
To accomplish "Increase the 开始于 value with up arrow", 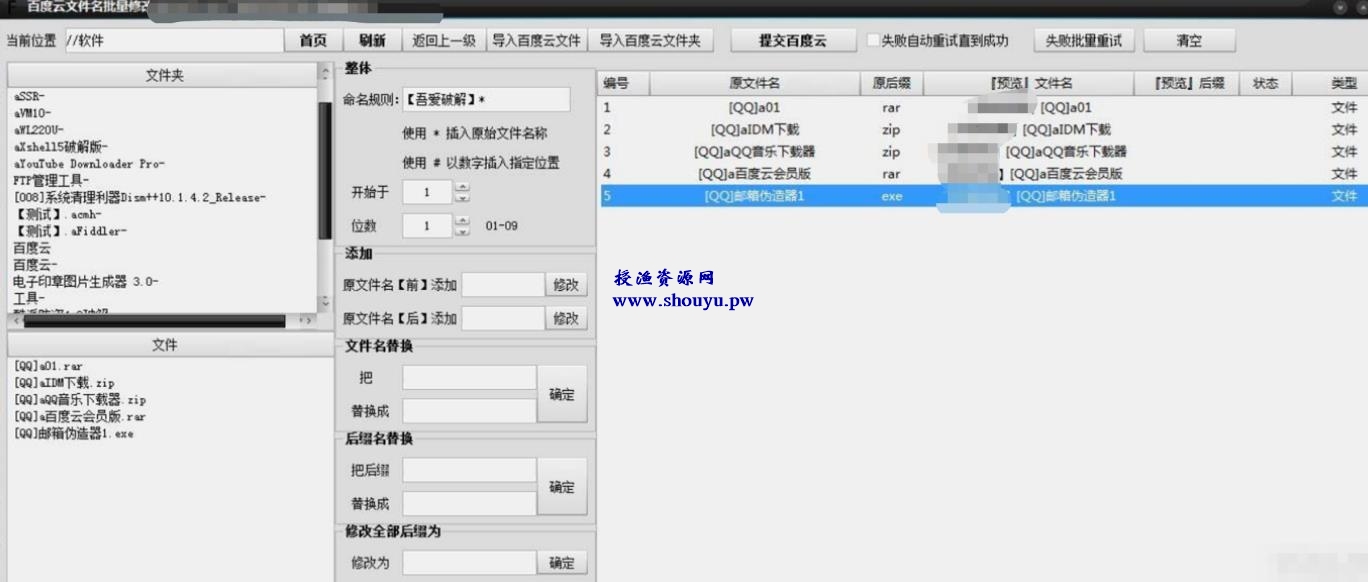I will click(x=461, y=187).
